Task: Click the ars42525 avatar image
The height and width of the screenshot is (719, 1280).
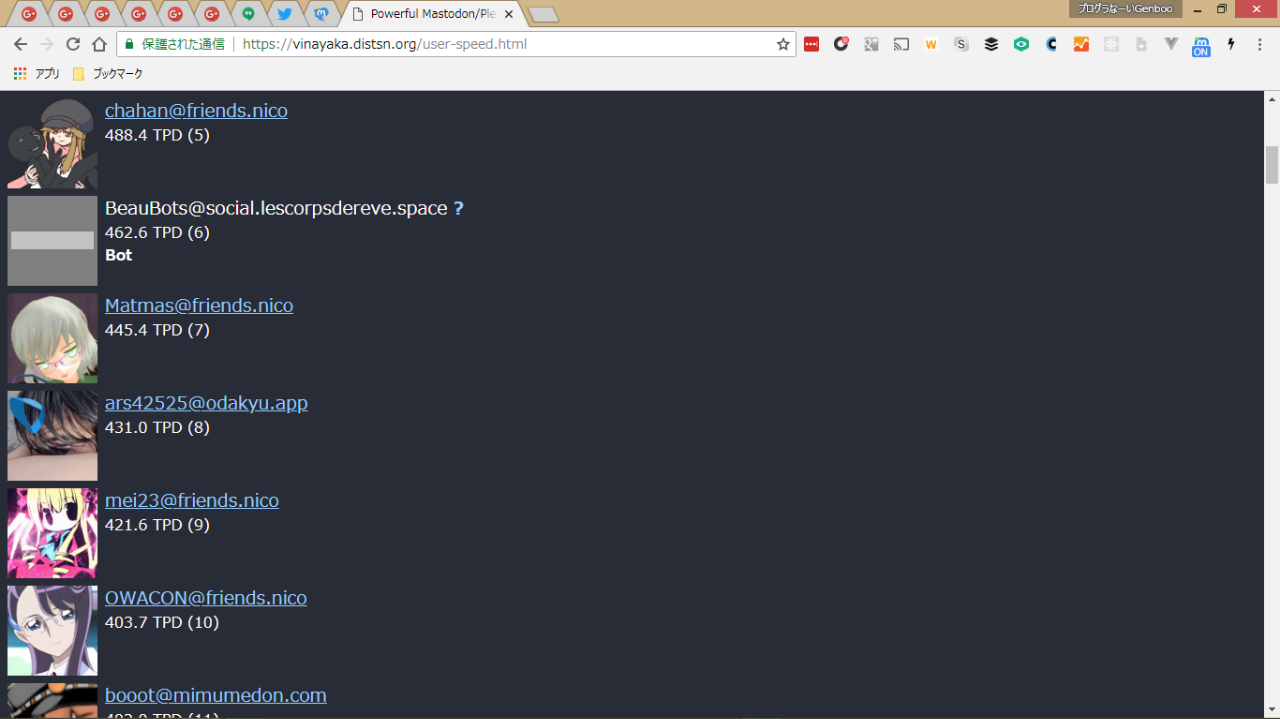Action: [x=52, y=436]
